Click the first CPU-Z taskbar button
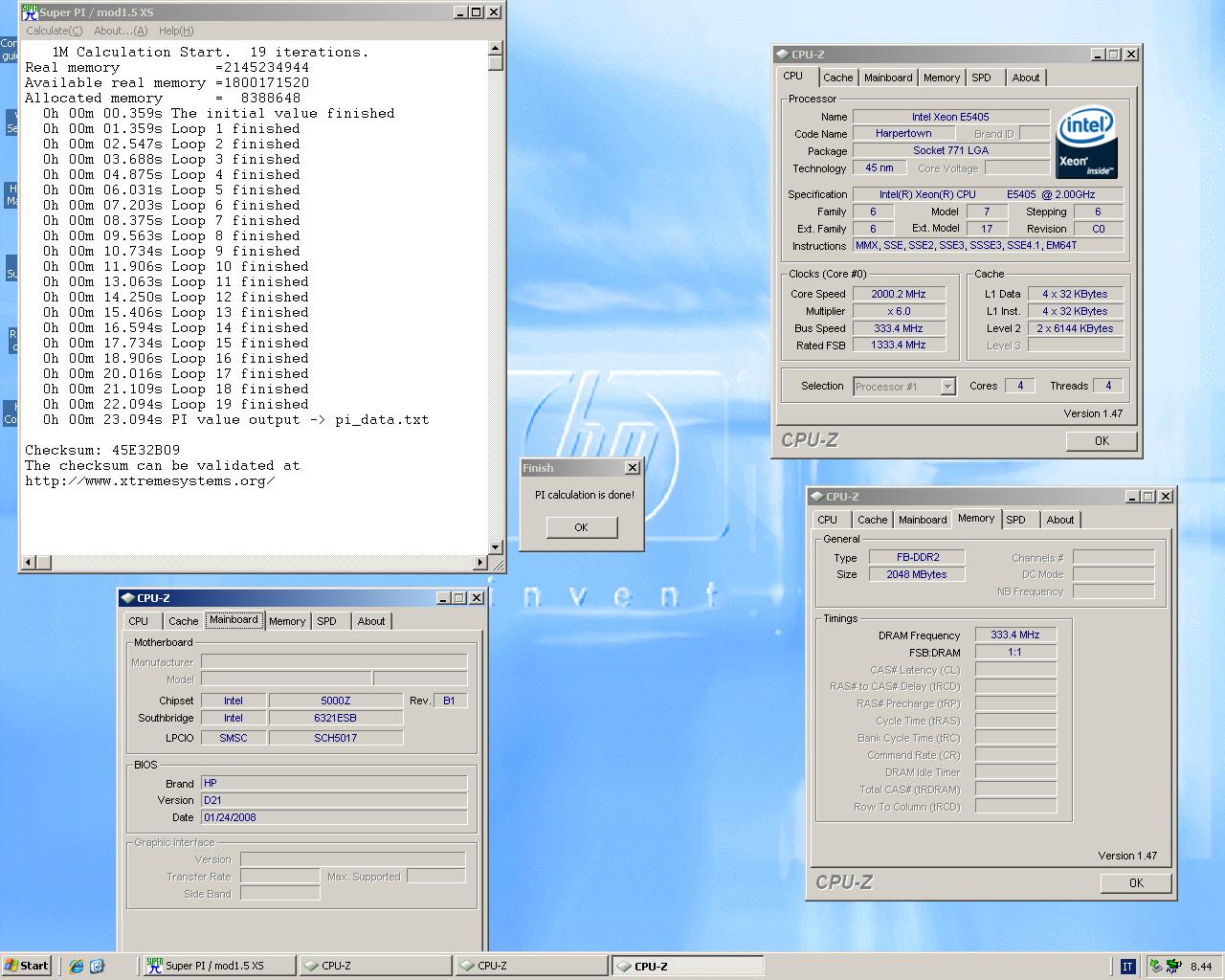The image size is (1225, 980). pyautogui.click(x=375, y=966)
